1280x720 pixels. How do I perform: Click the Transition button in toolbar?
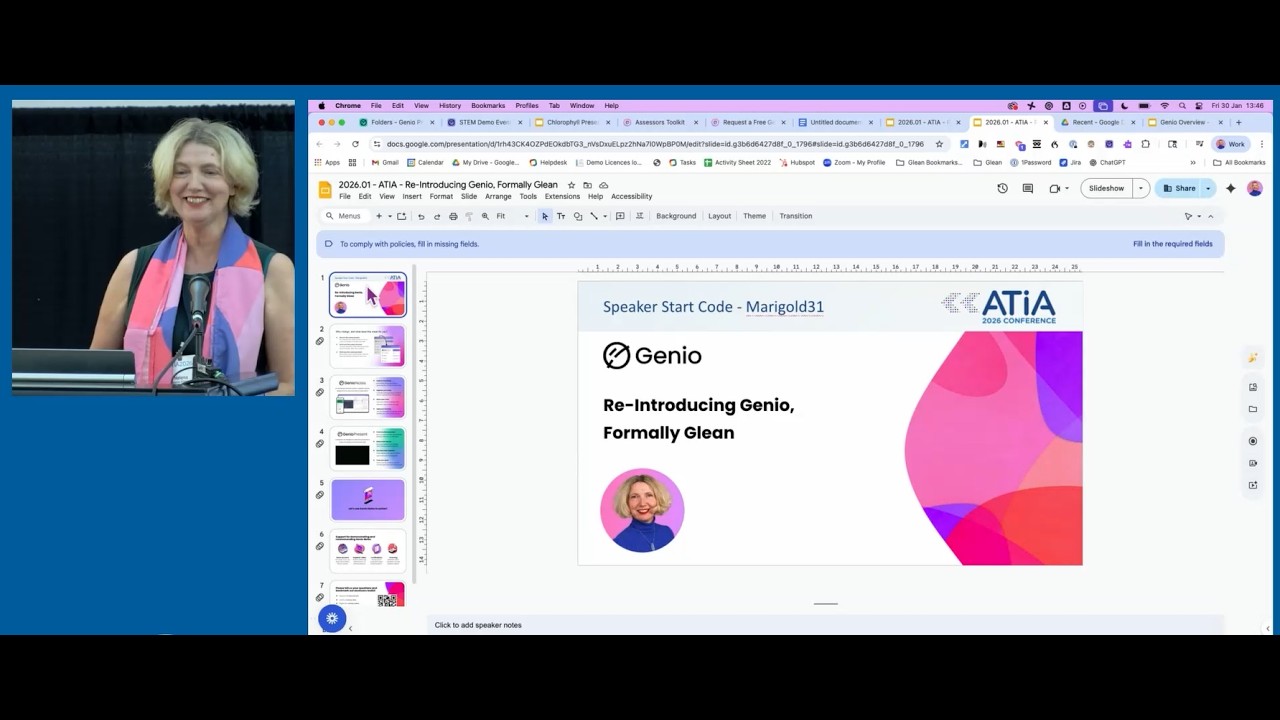tap(796, 216)
